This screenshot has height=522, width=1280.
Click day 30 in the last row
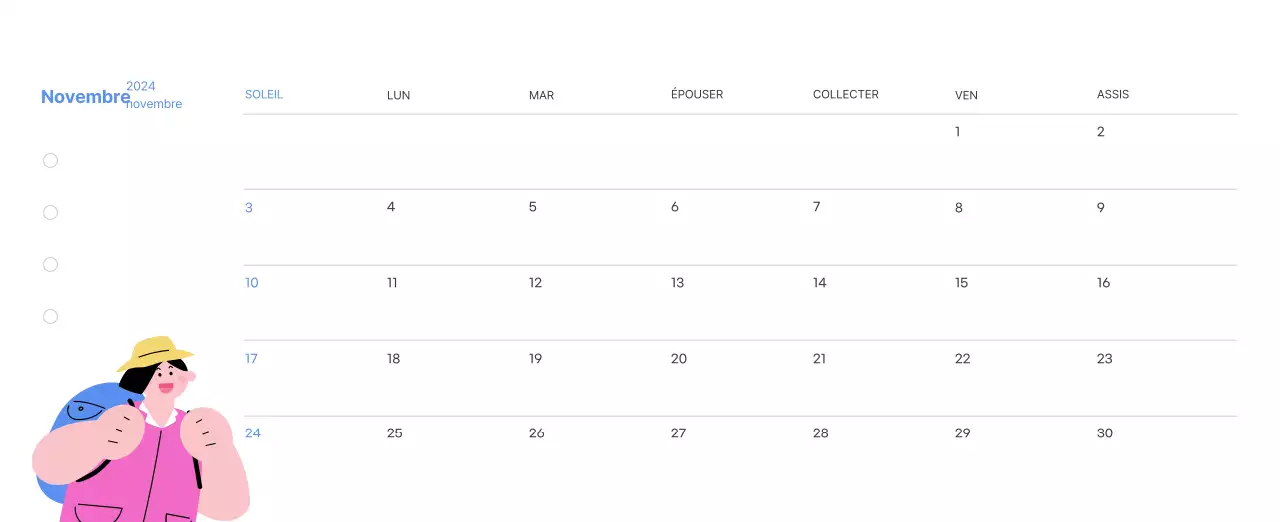coord(1105,433)
